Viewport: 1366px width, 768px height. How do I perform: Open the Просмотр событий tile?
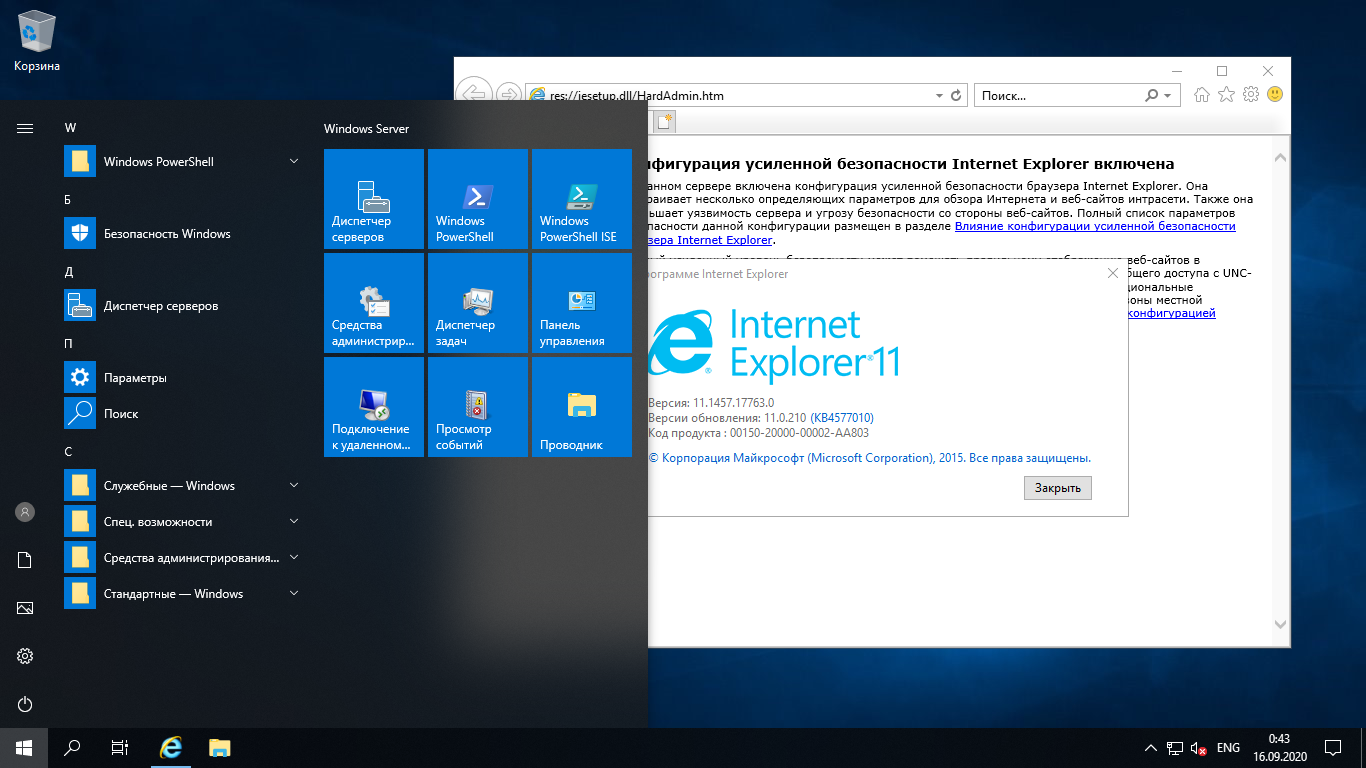(478, 407)
